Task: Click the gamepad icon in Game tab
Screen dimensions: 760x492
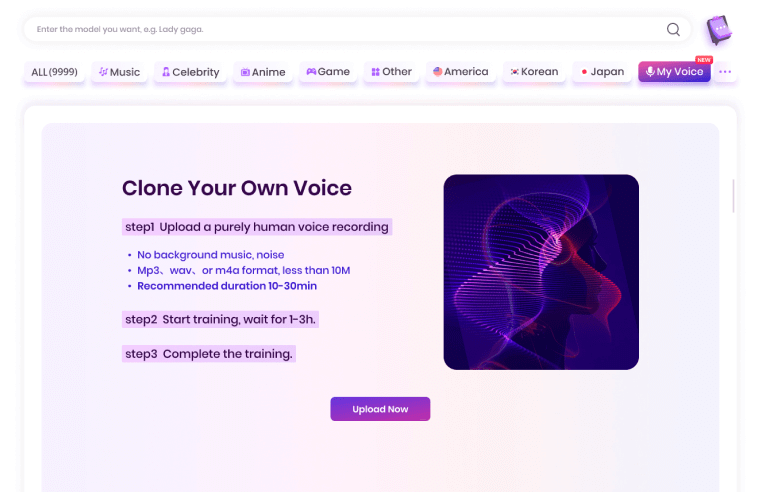Action: click(311, 72)
